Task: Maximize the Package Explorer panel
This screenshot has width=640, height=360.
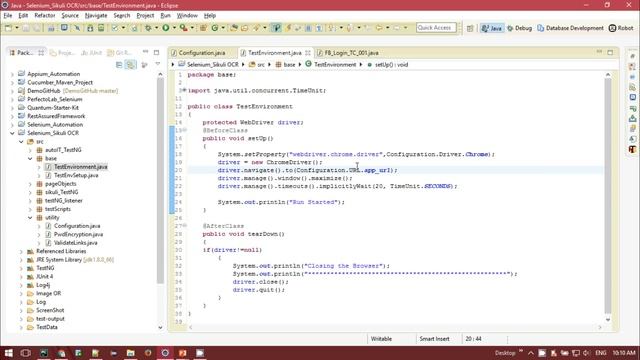Action: pos(156,52)
